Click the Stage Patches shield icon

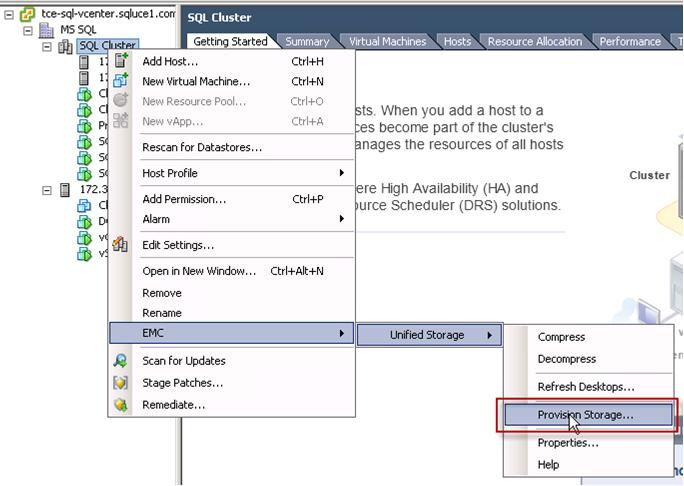120,383
